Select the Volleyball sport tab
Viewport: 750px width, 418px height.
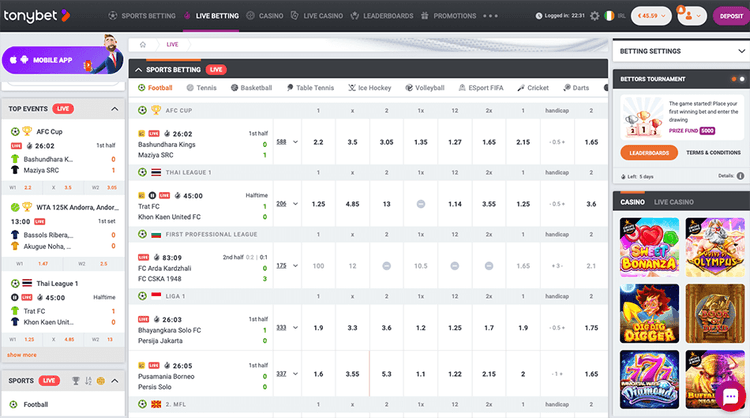[x=425, y=88]
